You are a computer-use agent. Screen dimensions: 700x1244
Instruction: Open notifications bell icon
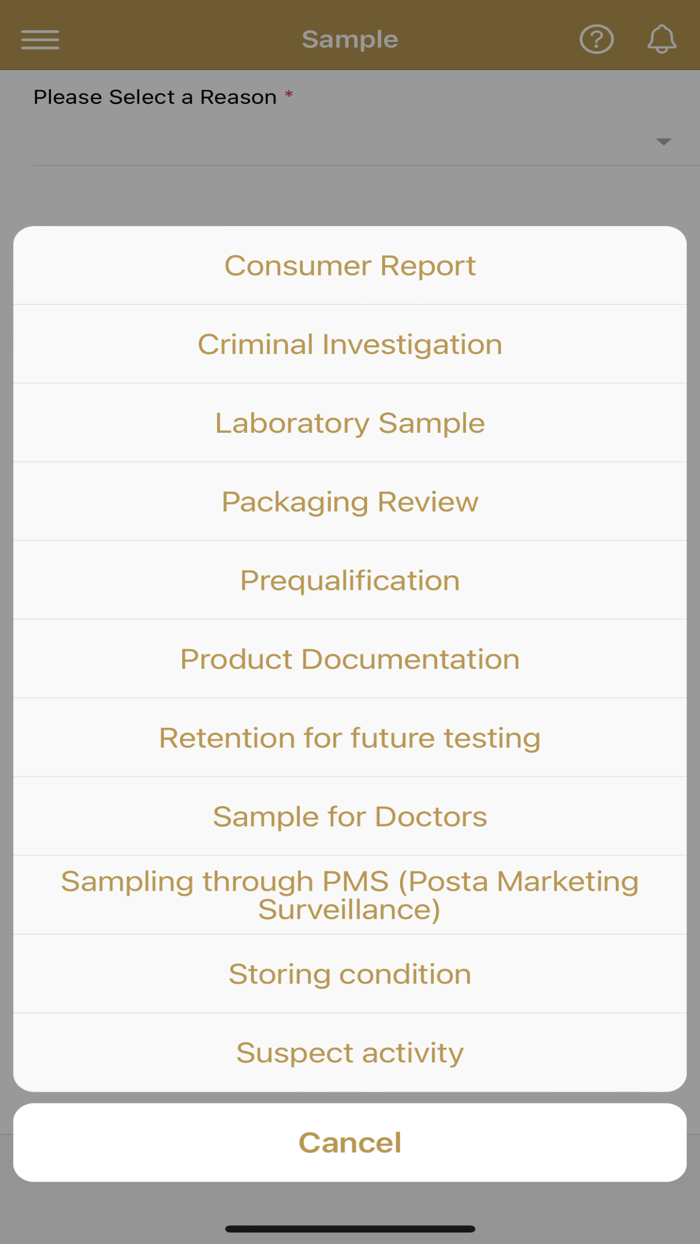click(x=661, y=39)
